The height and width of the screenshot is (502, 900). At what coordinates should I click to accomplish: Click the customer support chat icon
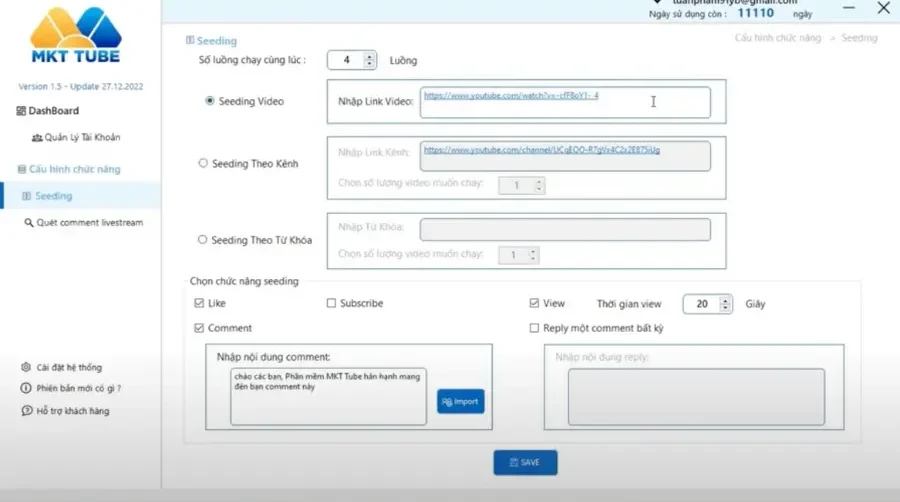pos(26,411)
